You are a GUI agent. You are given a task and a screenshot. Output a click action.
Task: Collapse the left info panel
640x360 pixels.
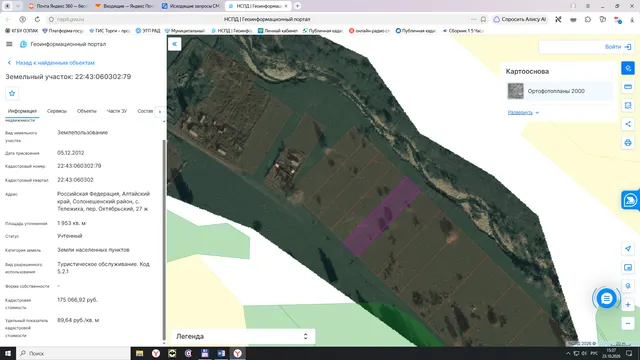point(174,44)
